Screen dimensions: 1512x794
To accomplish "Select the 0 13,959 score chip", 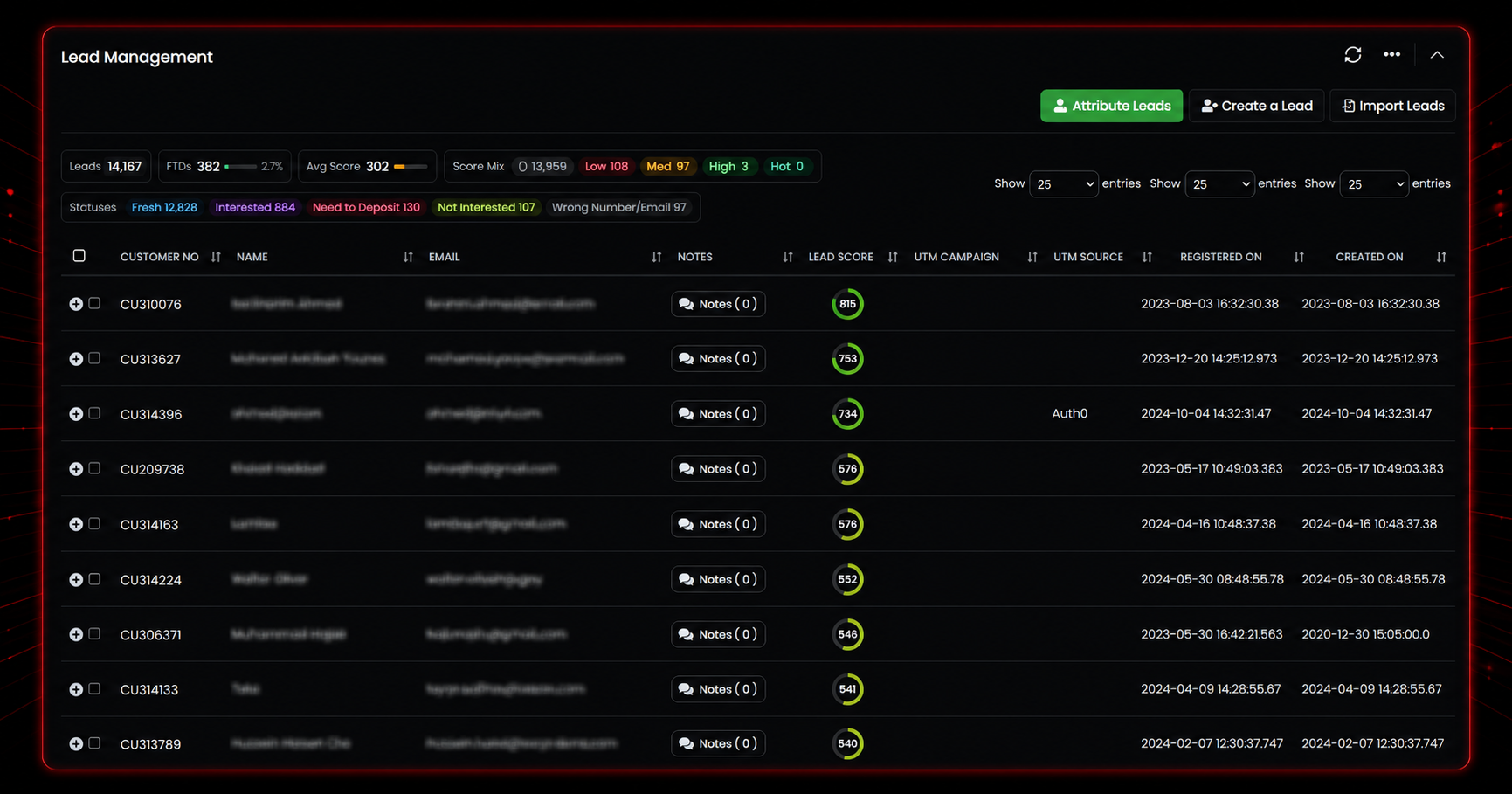I will (x=542, y=166).
